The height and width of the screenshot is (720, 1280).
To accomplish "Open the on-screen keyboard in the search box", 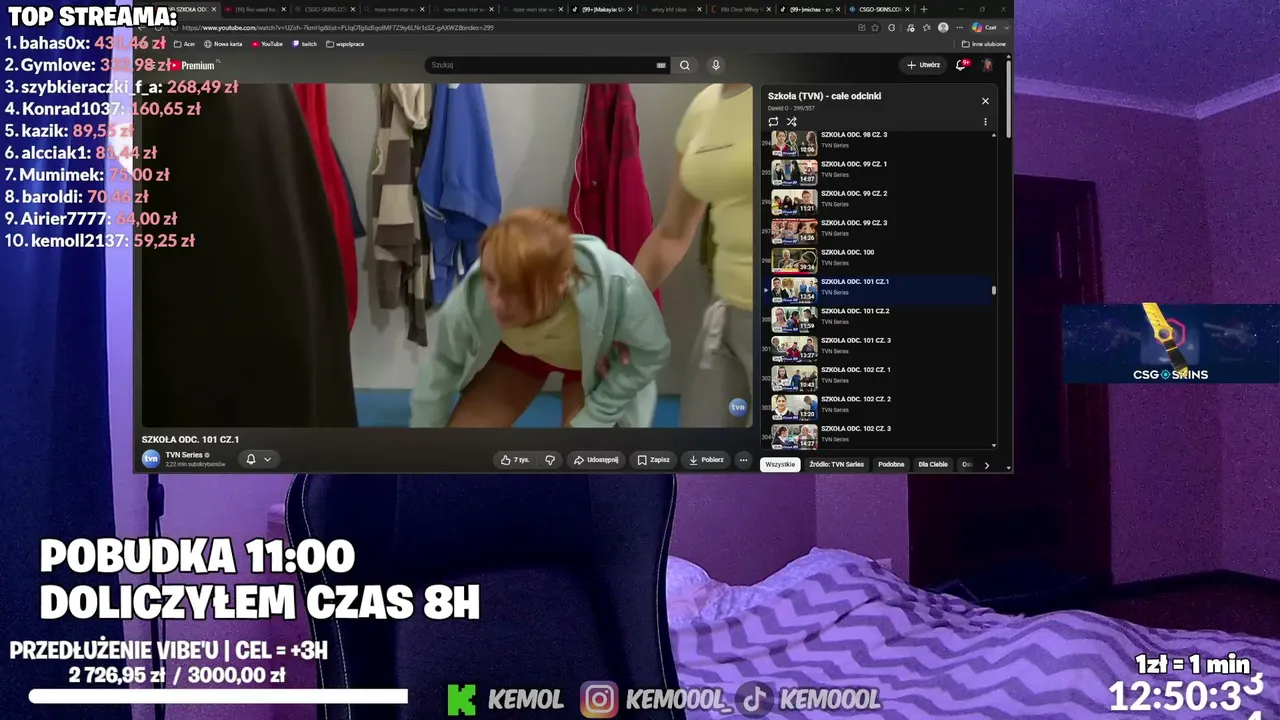I will [x=661, y=65].
